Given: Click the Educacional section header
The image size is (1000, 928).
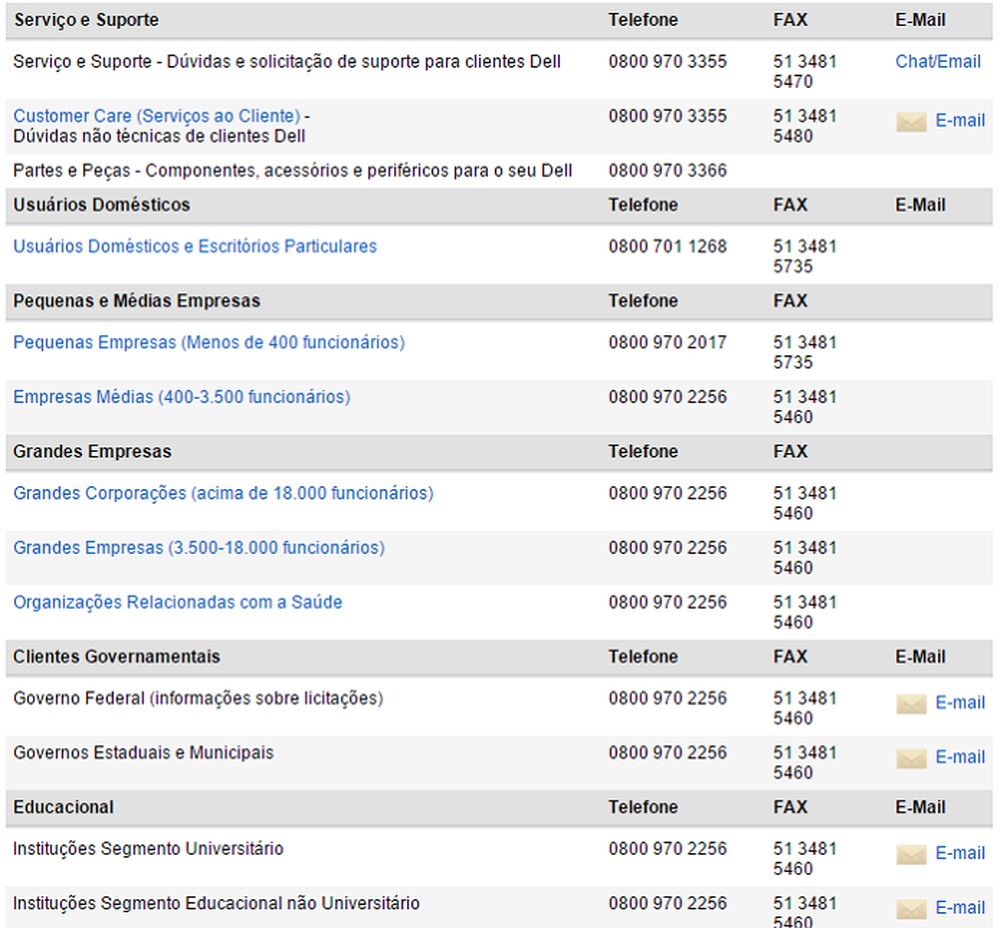Looking at the screenshot, I should [49, 807].
